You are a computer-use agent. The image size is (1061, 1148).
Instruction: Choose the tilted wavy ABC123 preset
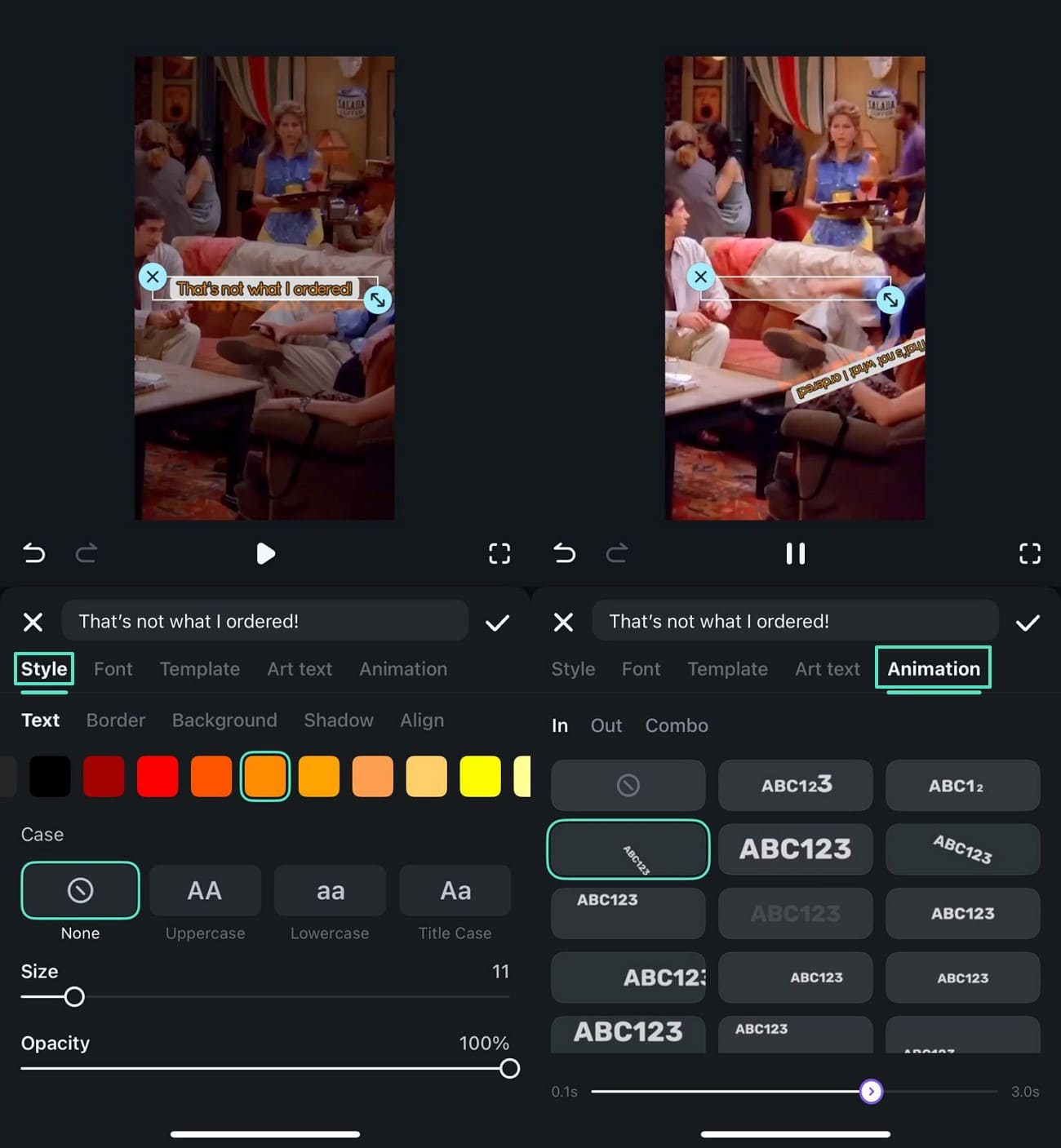click(x=963, y=849)
